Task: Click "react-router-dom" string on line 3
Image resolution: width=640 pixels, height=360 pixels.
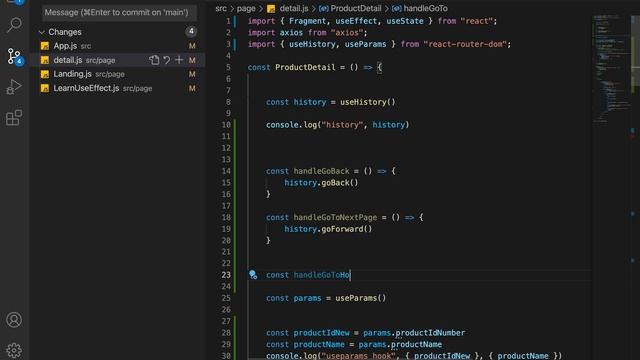Action: pyautogui.click(x=465, y=44)
